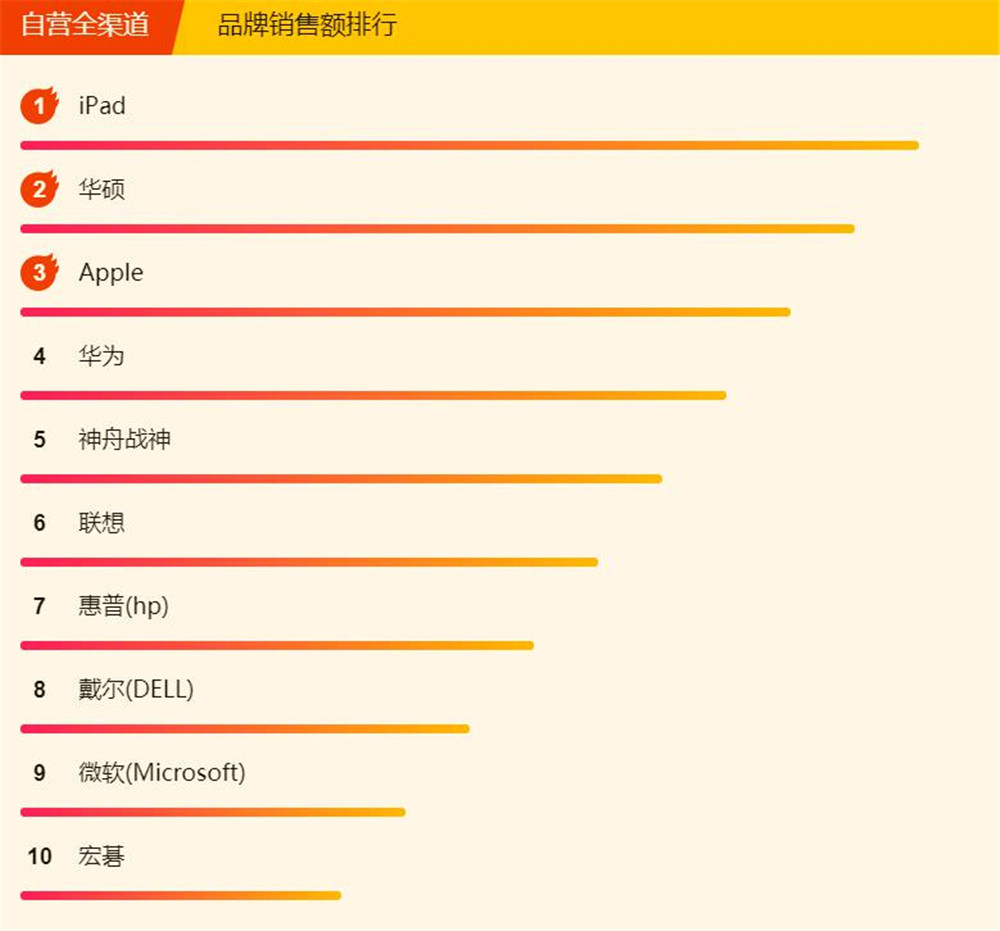Image resolution: width=1000 pixels, height=931 pixels.
Task: Select the iPad brand label
Action: click(x=99, y=105)
